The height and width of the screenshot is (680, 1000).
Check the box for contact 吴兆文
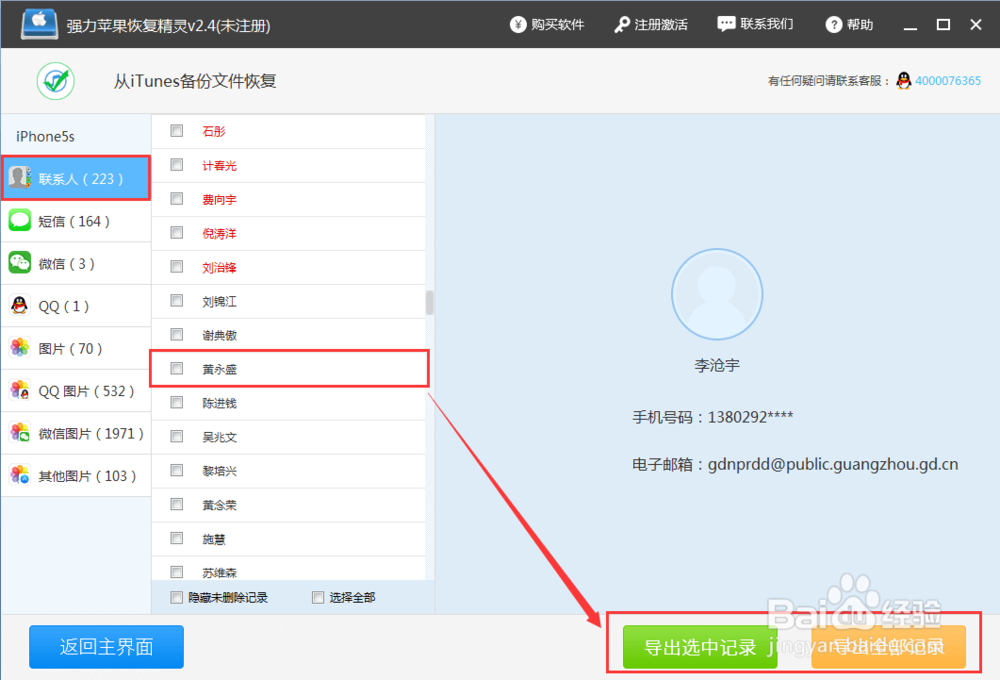[x=177, y=436]
